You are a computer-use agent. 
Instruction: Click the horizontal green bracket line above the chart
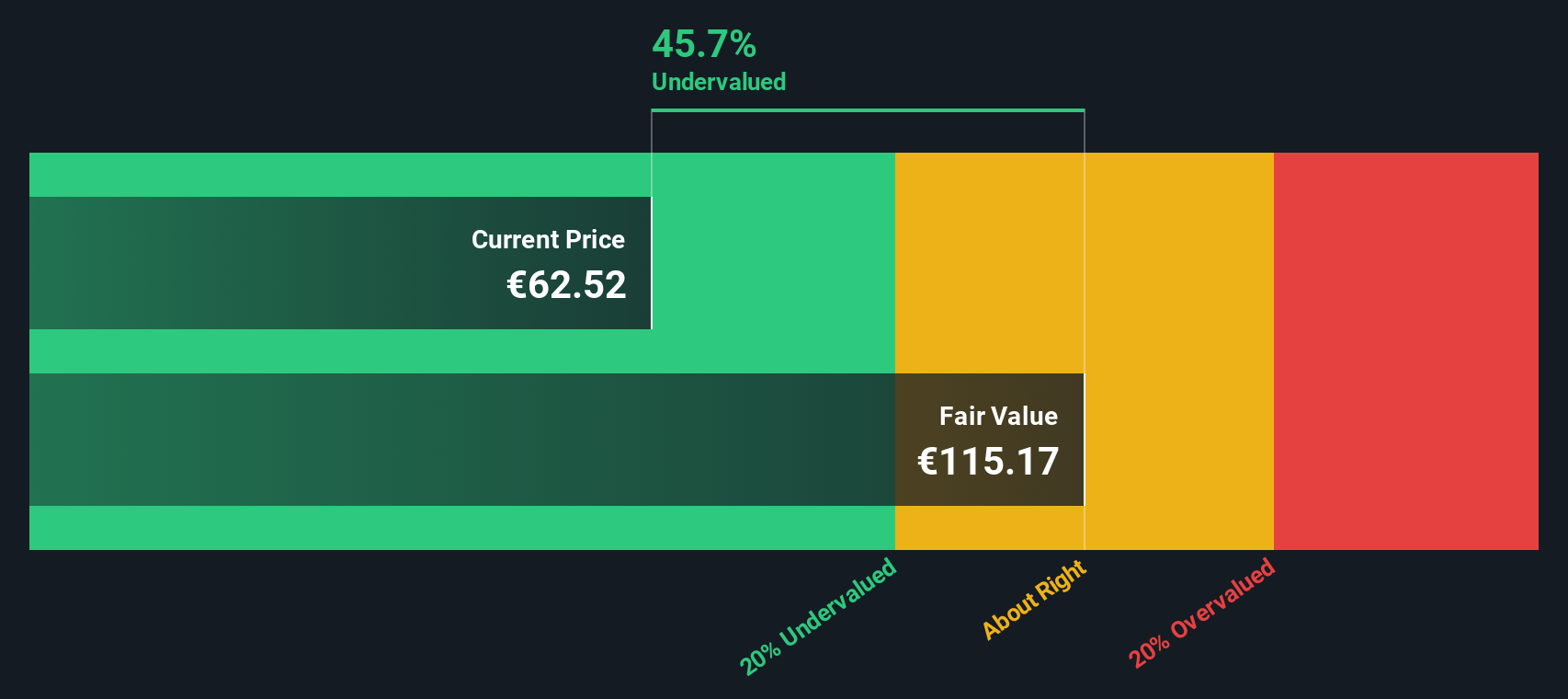868,110
